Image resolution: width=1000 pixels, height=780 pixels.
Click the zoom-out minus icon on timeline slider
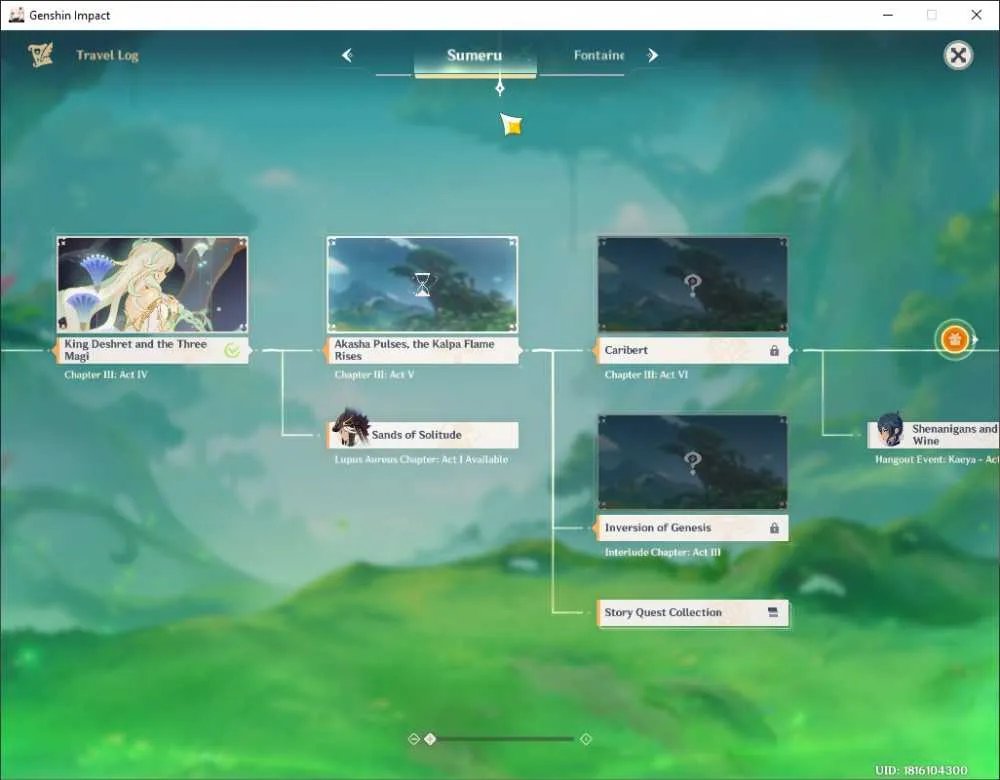413,739
